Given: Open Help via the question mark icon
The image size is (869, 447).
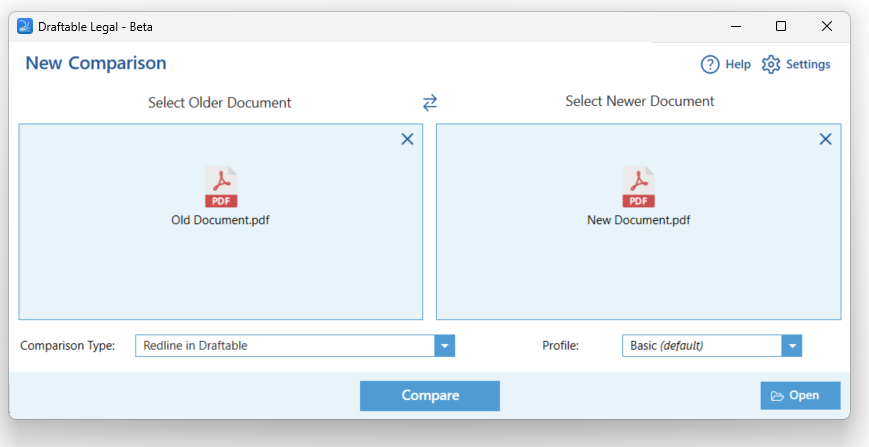Looking at the screenshot, I should 710,64.
